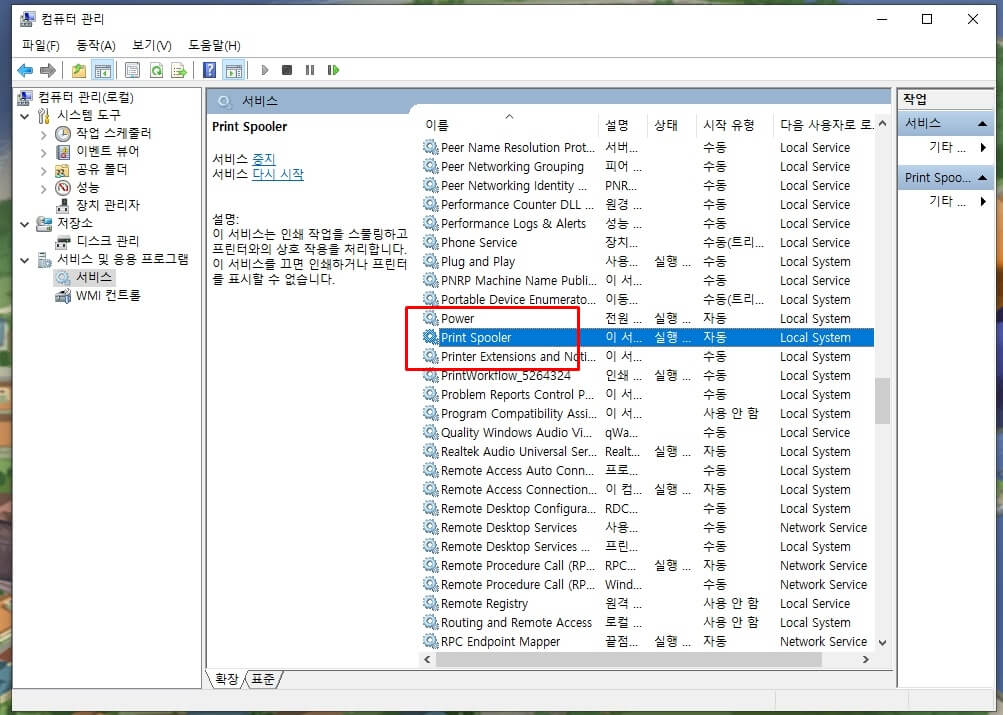Click the 성능 tree icon
The image size is (1003, 715).
pyautogui.click(x=63, y=187)
